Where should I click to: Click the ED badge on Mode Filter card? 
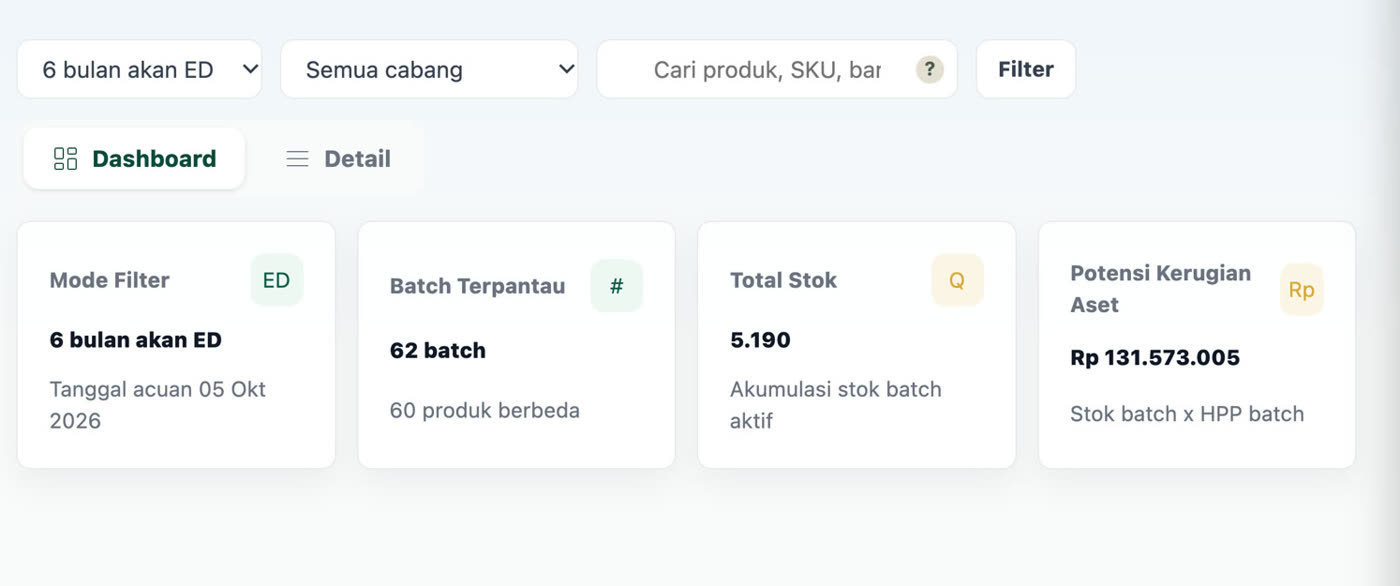point(277,280)
